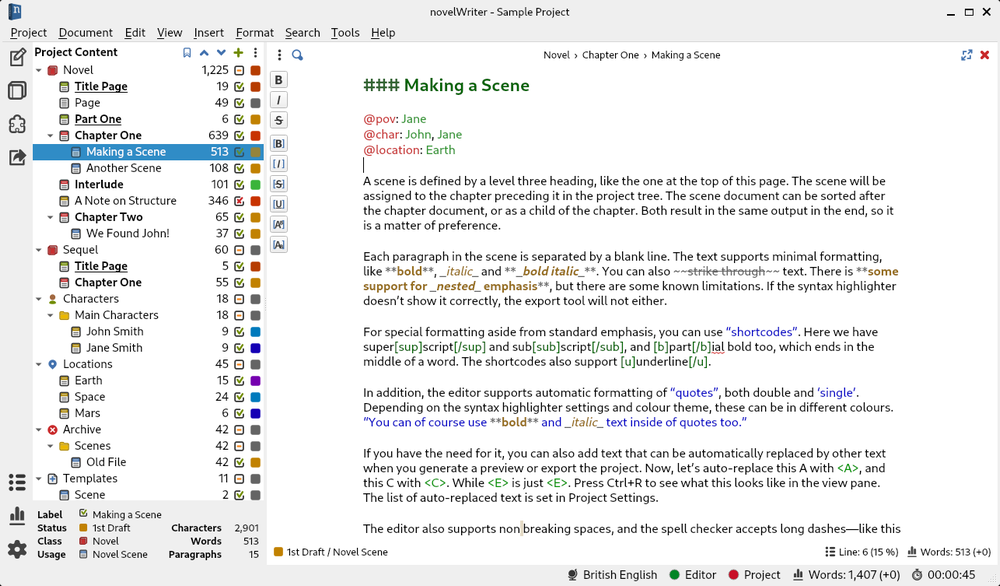Open Project Content more options dots

(x=255, y=52)
